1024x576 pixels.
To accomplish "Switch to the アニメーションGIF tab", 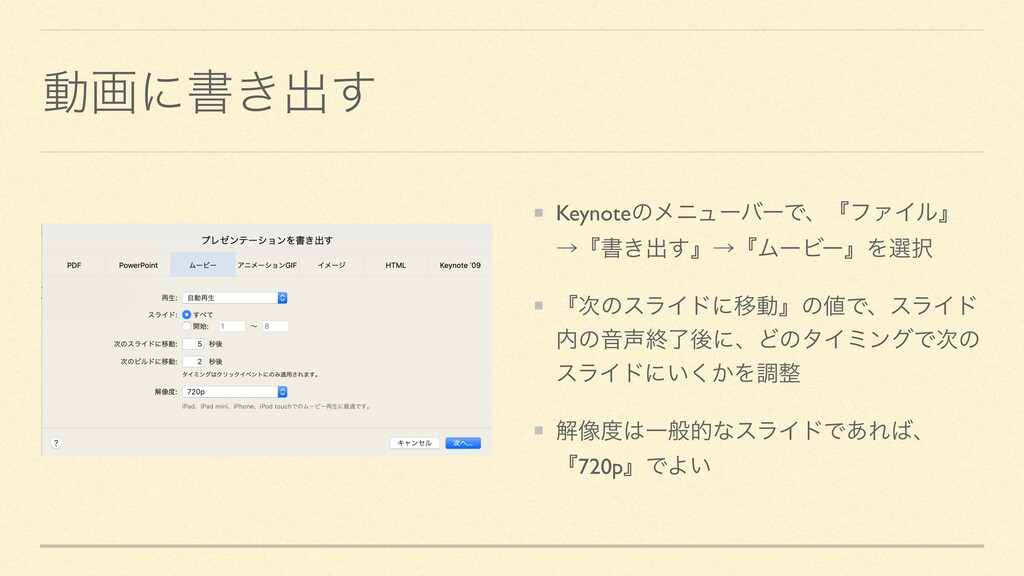I will tap(267, 265).
